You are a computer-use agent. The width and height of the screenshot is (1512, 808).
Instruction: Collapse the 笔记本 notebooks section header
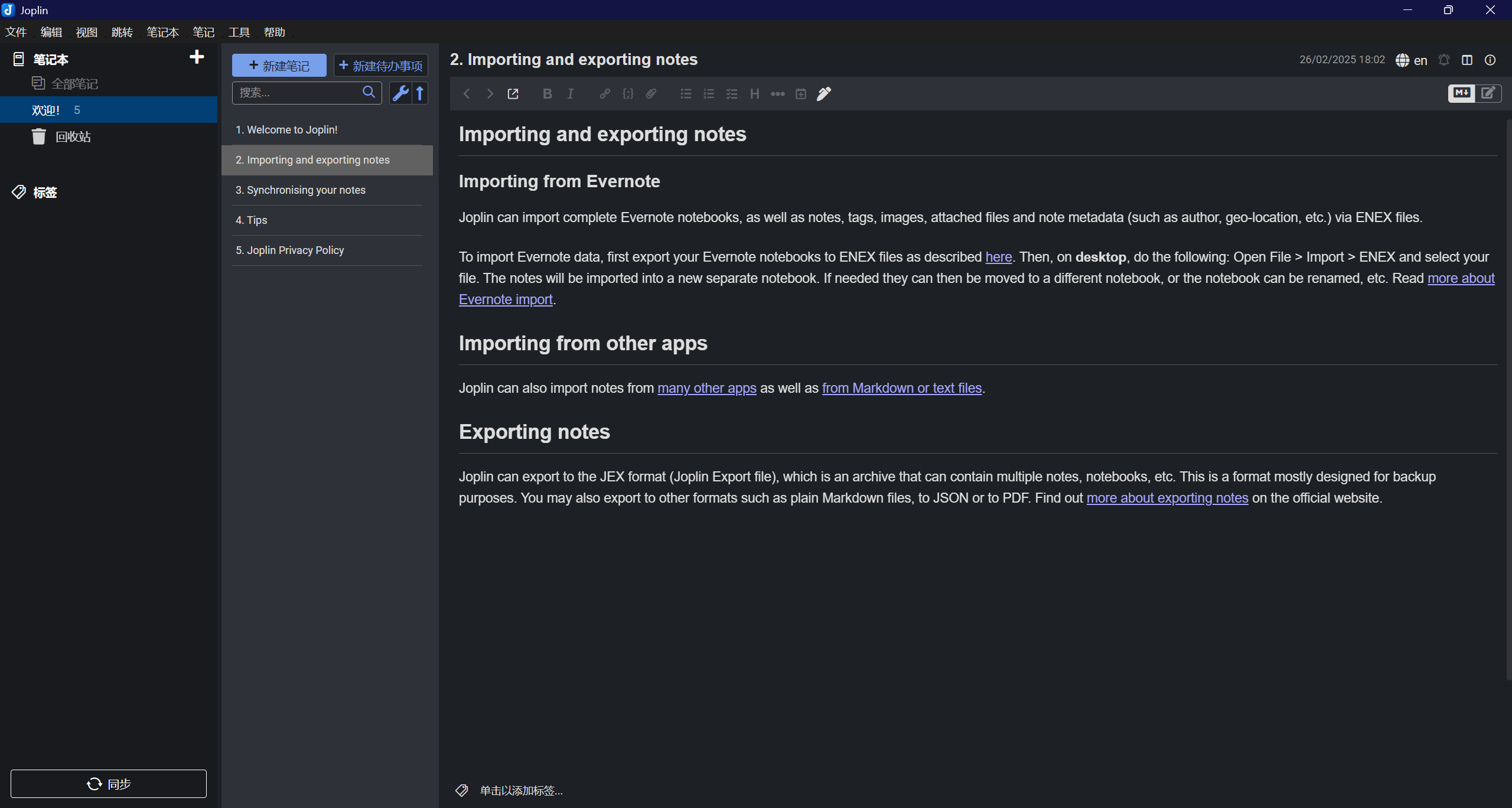tap(51, 59)
